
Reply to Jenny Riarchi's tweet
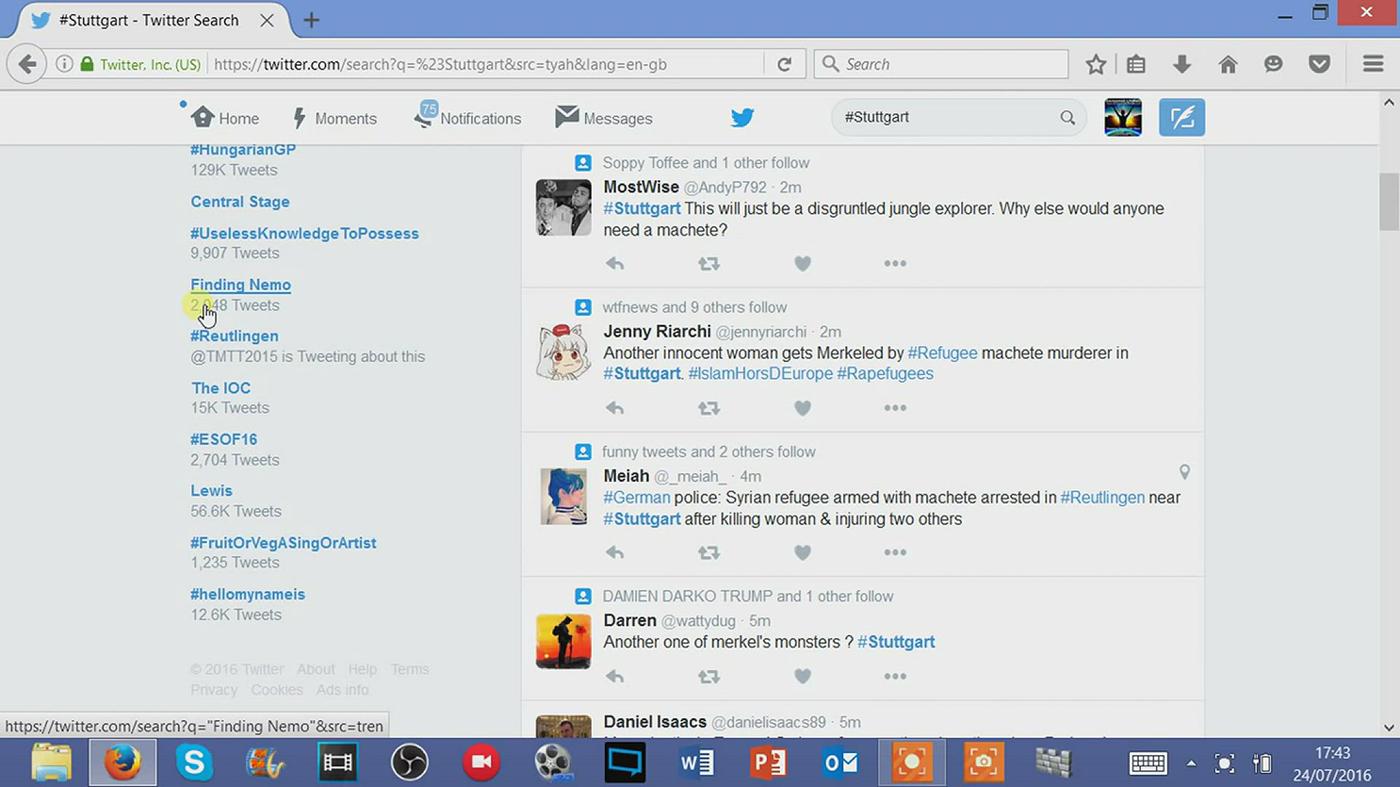pyautogui.click(x=615, y=408)
